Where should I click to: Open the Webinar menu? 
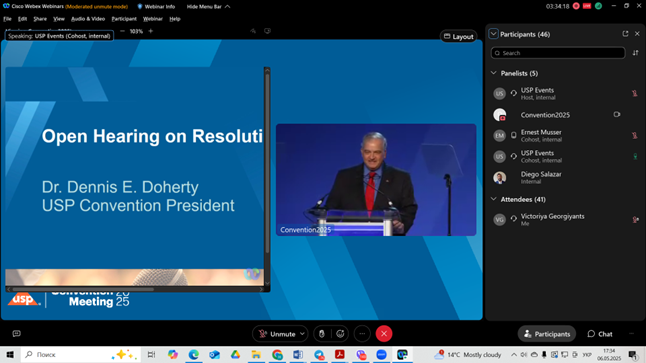152,19
